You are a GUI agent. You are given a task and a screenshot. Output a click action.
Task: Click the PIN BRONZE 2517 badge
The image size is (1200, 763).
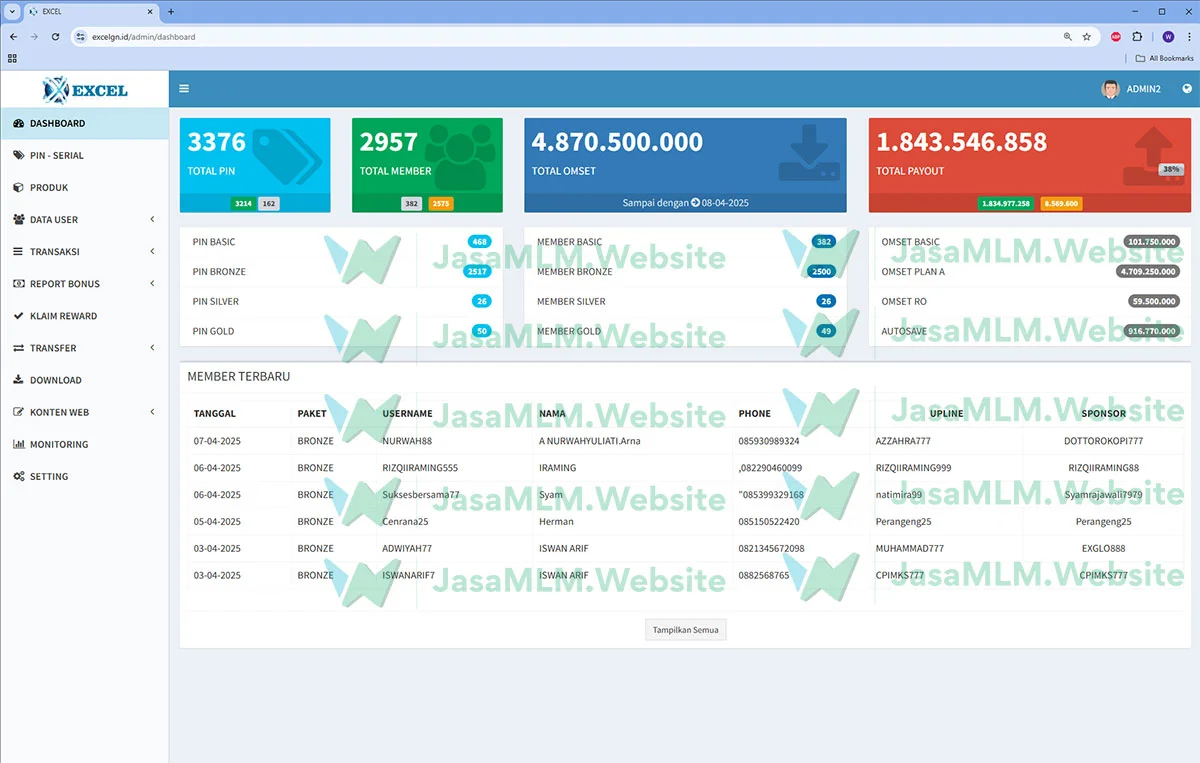[478, 272]
